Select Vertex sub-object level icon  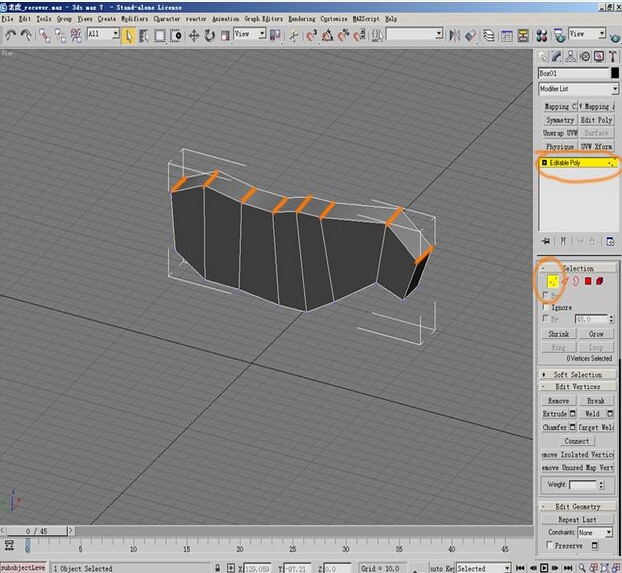(553, 281)
